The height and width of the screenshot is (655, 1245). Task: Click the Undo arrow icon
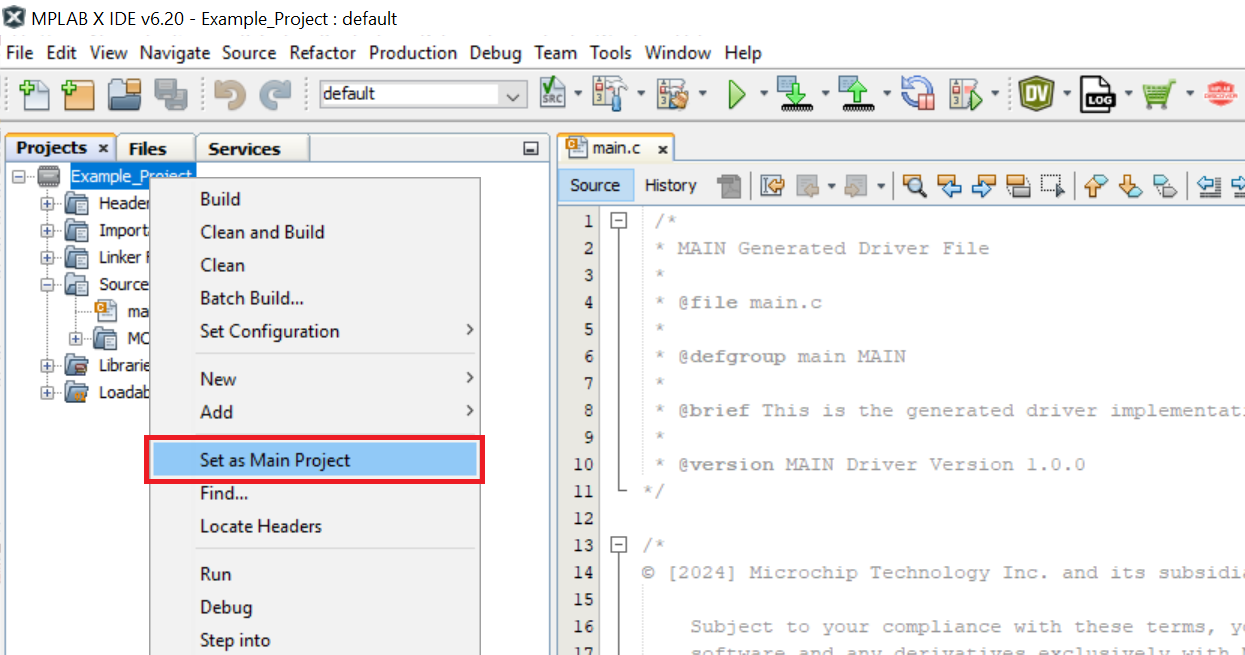230,94
